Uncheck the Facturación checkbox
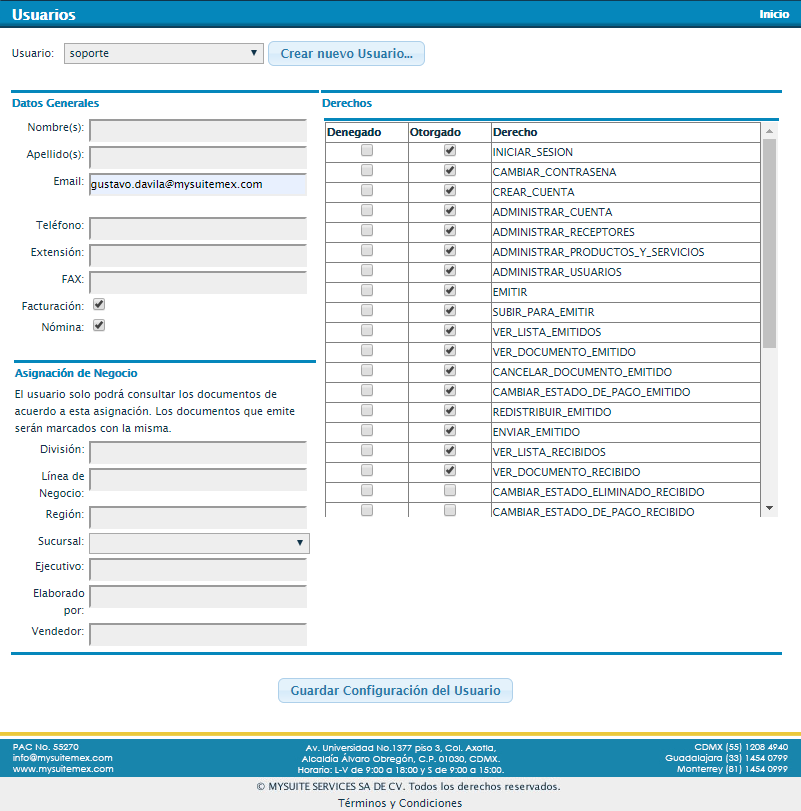Image resolution: width=801 pixels, height=811 pixels. coord(99,305)
